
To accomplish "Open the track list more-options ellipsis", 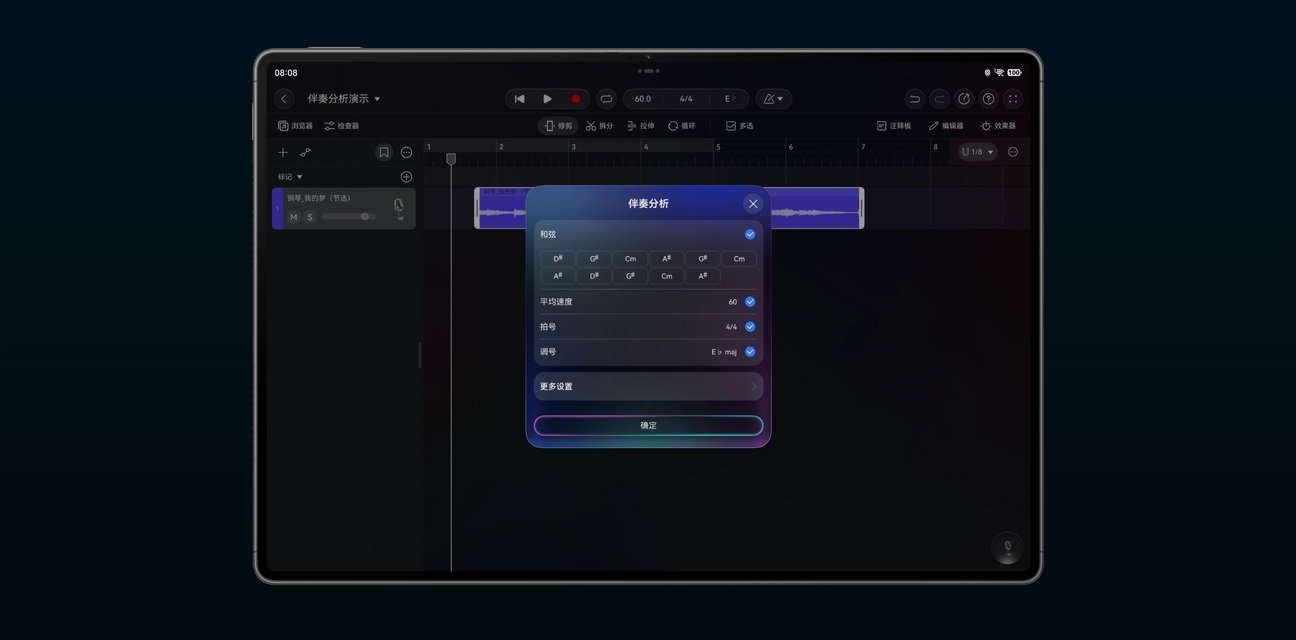I will (406, 152).
